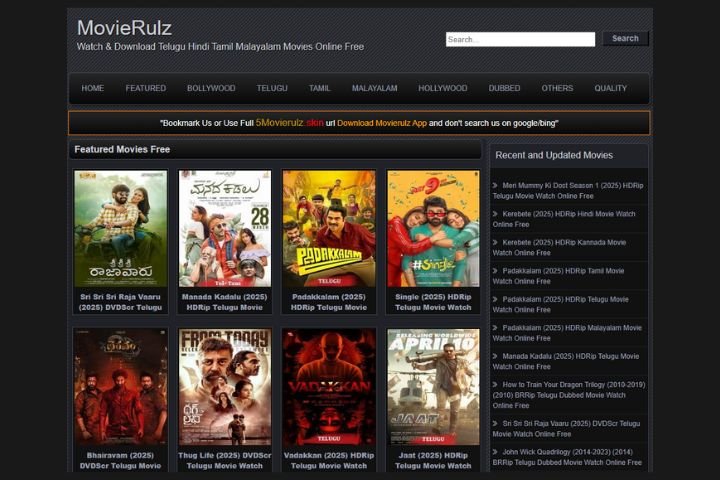Click the Search button
720x480 pixels.
pyautogui.click(x=625, y=39)
